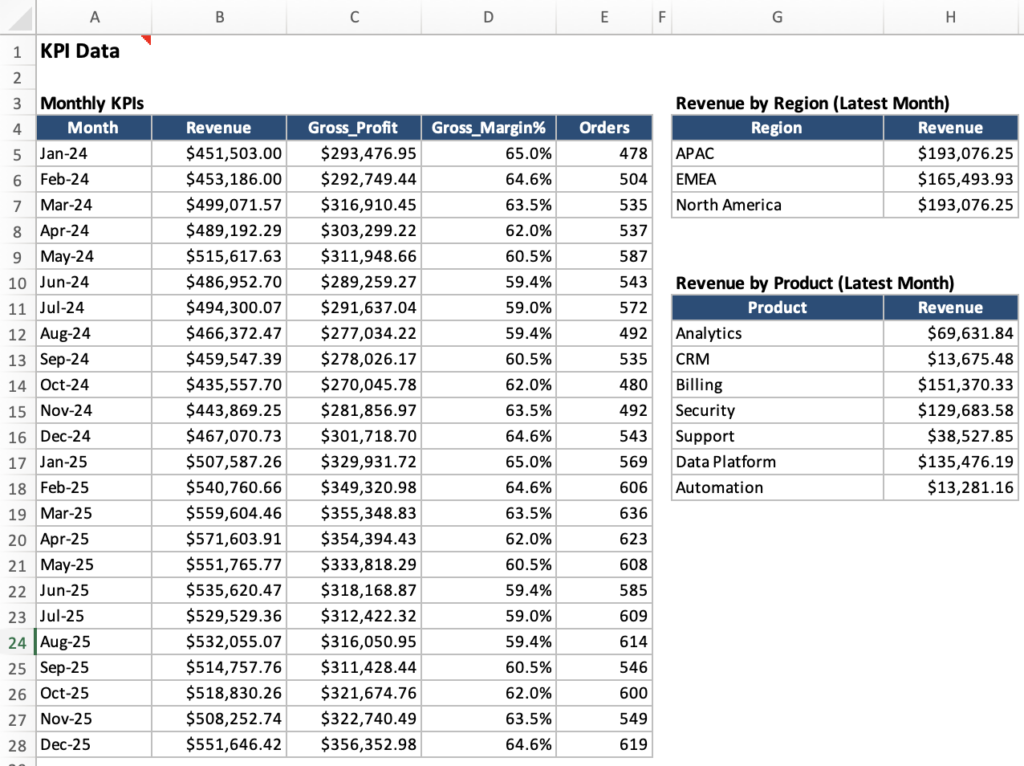The height and width of the screenshot is (766, 1024).
Task: Click the Monthly KPIs heading cell
Action: (93, 103)
